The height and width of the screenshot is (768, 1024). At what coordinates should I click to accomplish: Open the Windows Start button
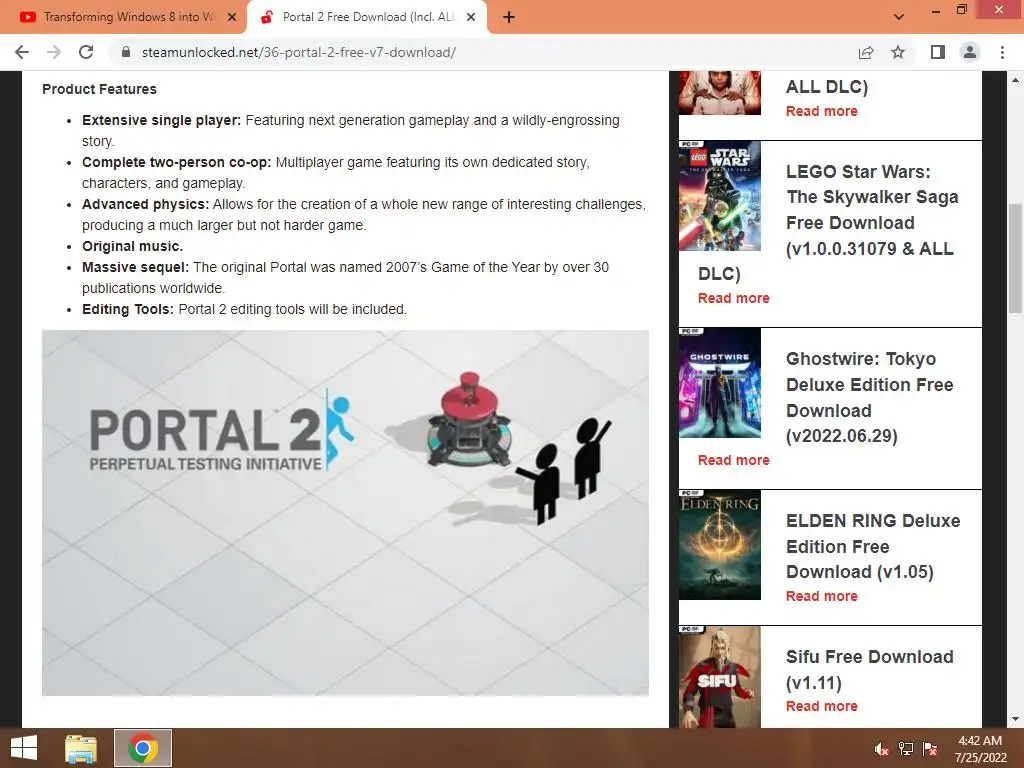coord(24,748)
